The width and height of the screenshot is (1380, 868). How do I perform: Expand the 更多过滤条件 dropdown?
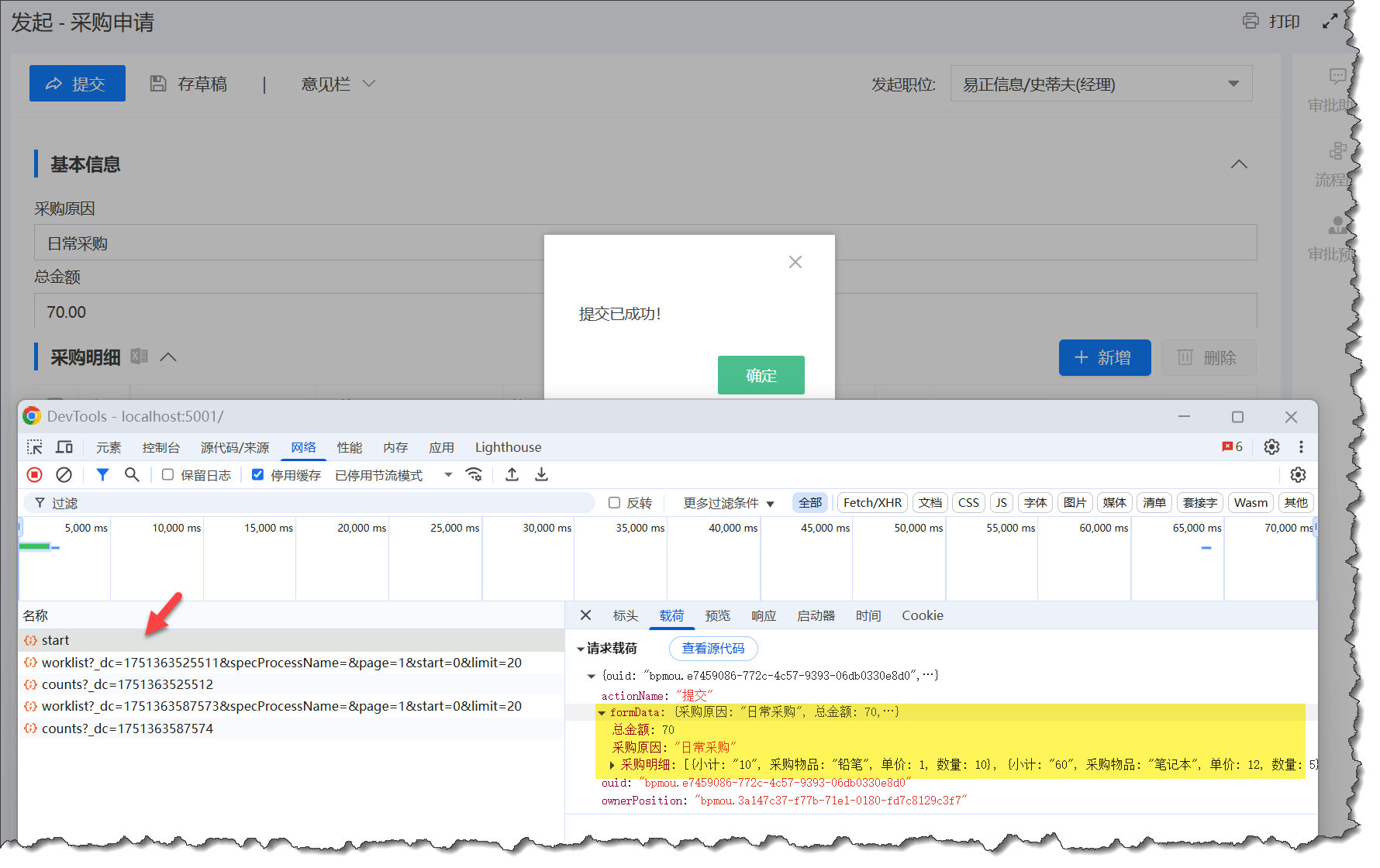tap(728, 503)
